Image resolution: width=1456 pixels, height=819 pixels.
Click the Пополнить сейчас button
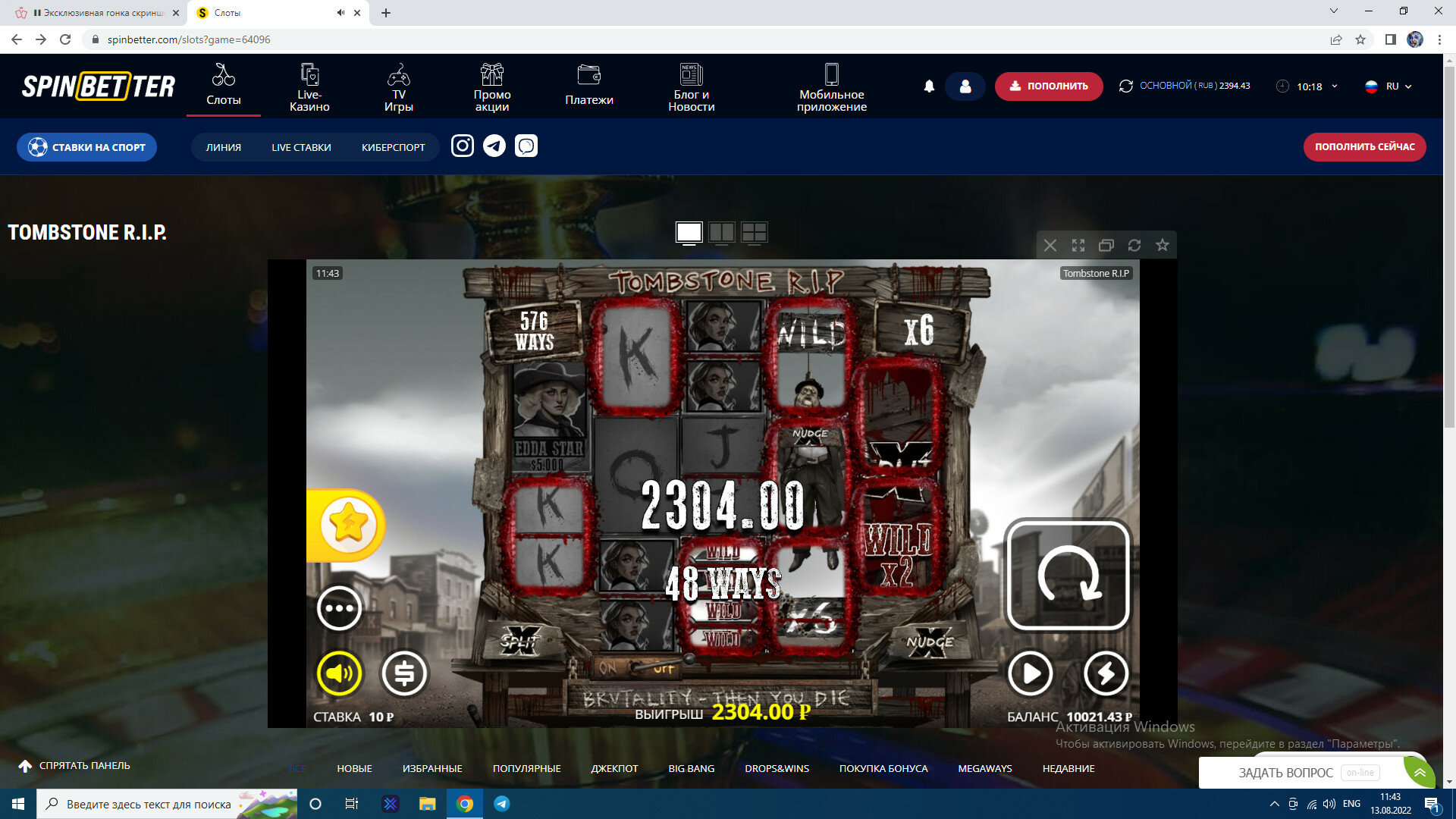click(x=1364, y=147)
